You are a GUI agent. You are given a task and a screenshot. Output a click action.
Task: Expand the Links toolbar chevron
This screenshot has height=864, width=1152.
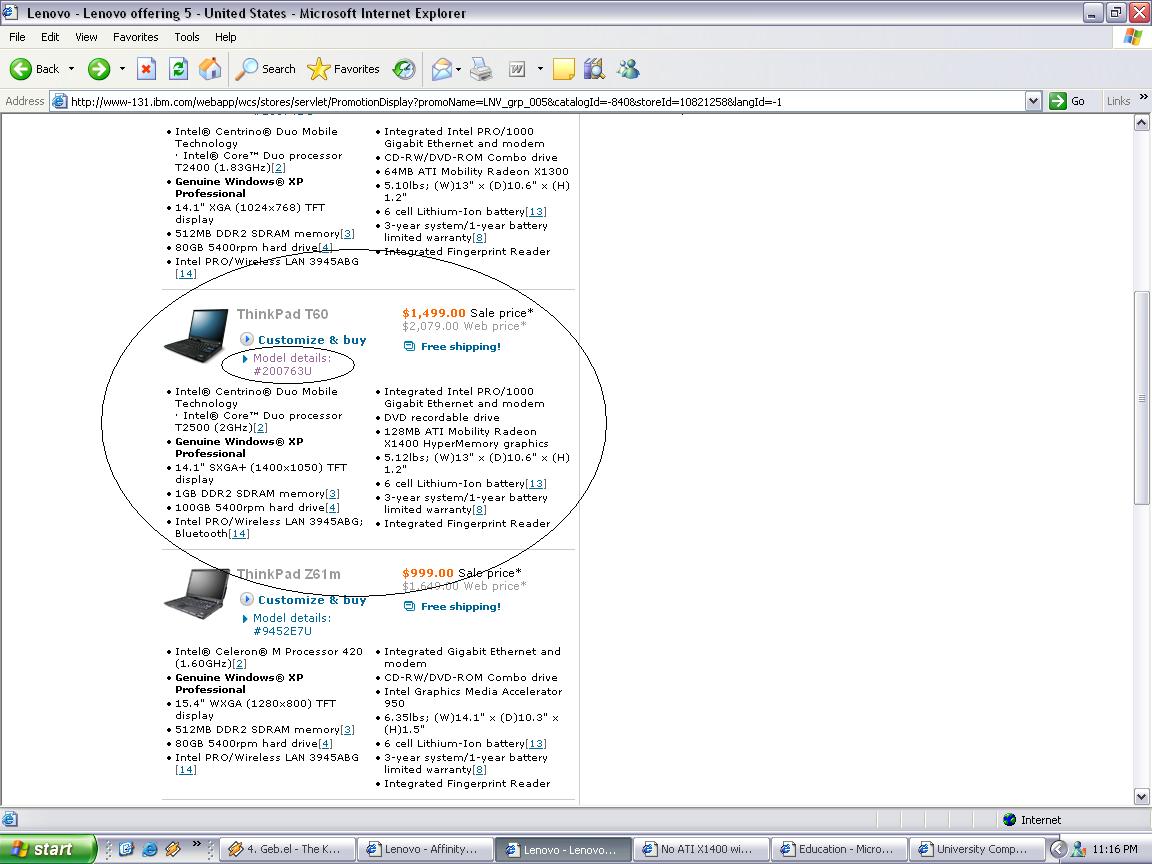click(x=1143, y=97)
